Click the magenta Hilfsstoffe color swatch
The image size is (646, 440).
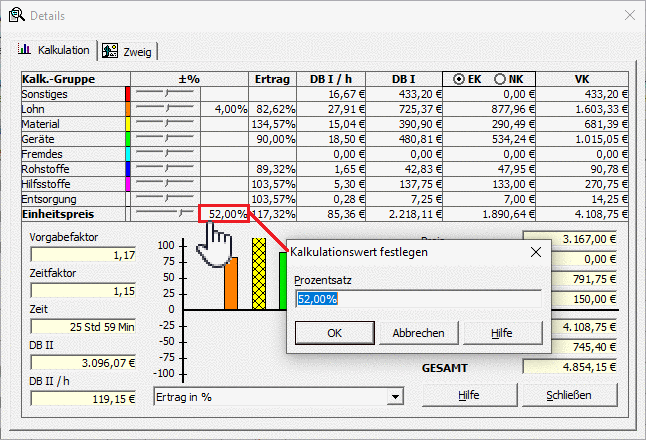[x=128, y=184]
